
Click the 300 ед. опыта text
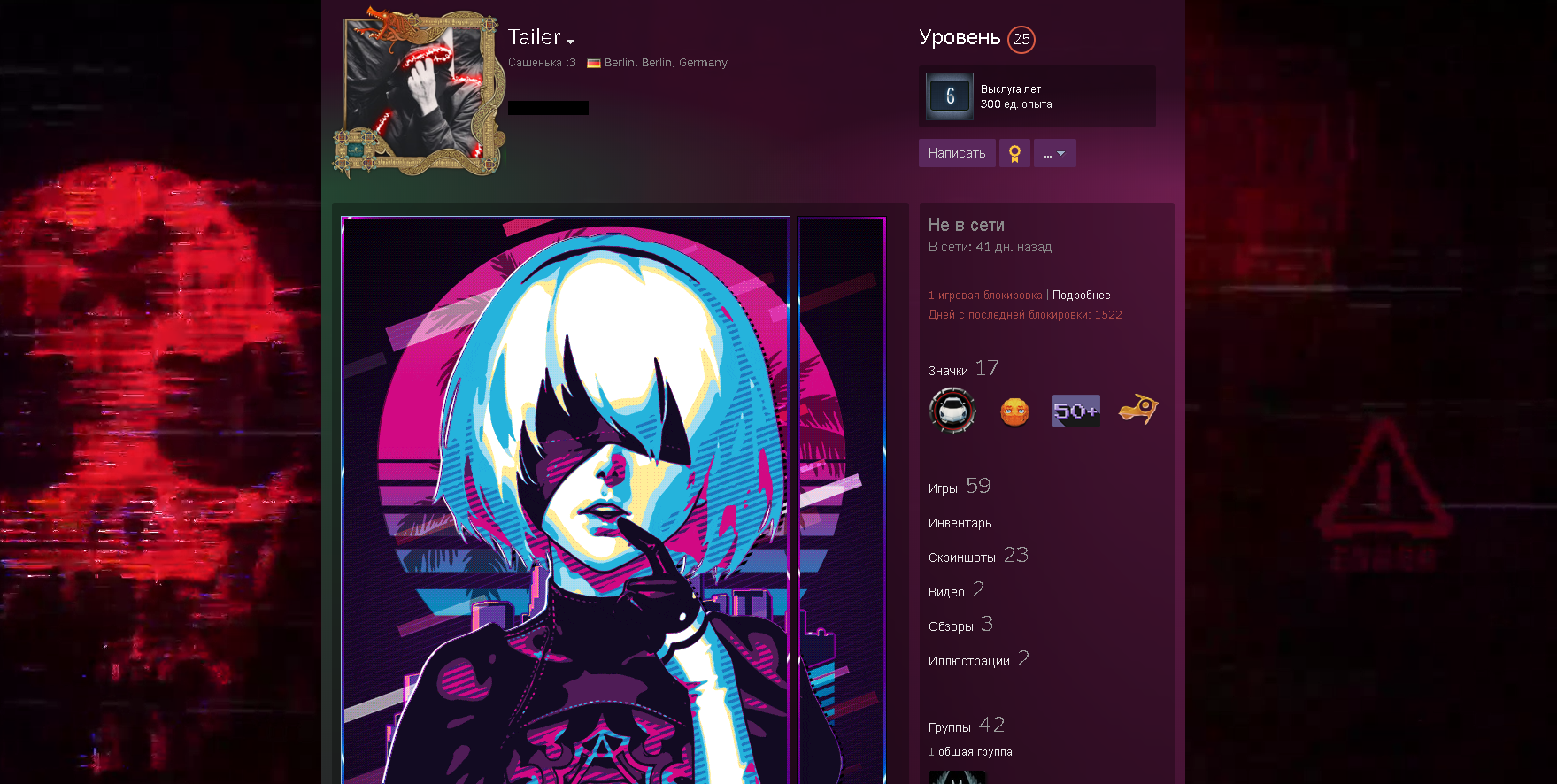(1016, 104)
